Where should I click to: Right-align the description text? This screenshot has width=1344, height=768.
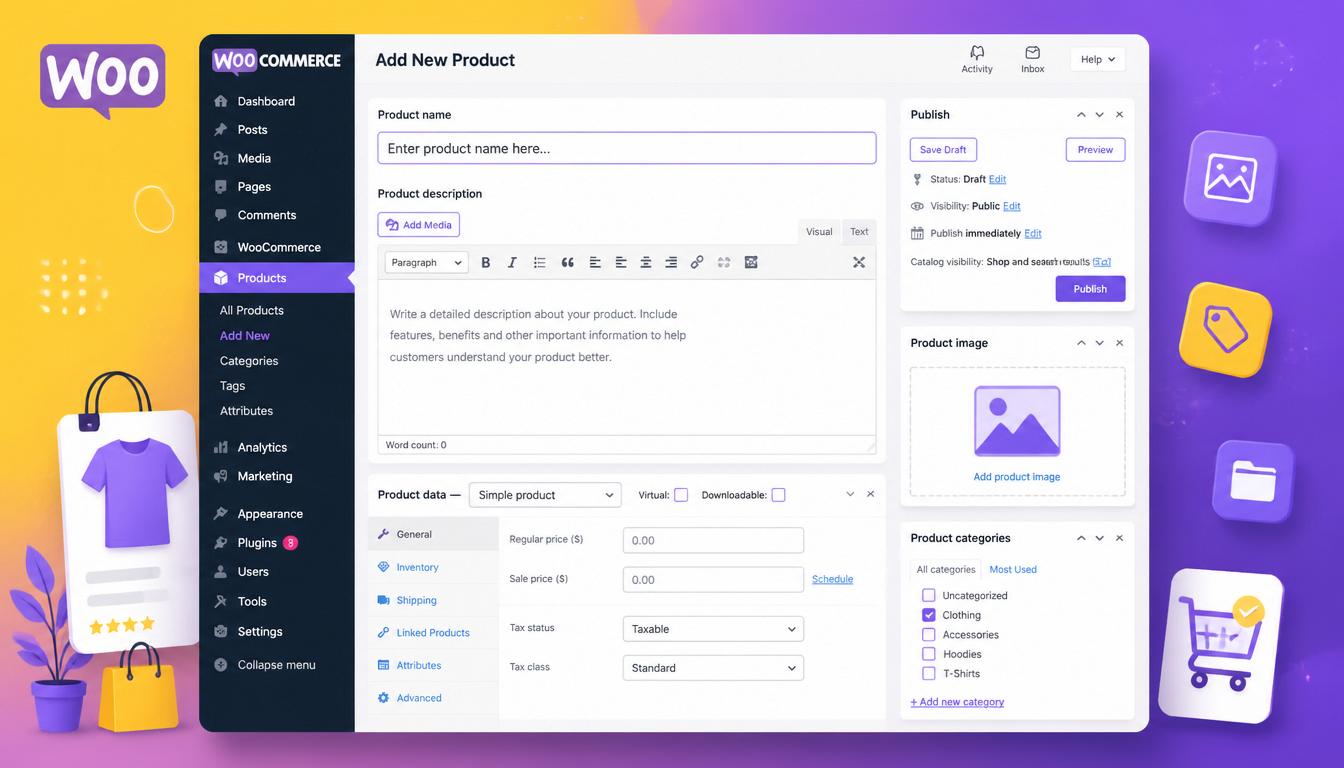[671, 262]
